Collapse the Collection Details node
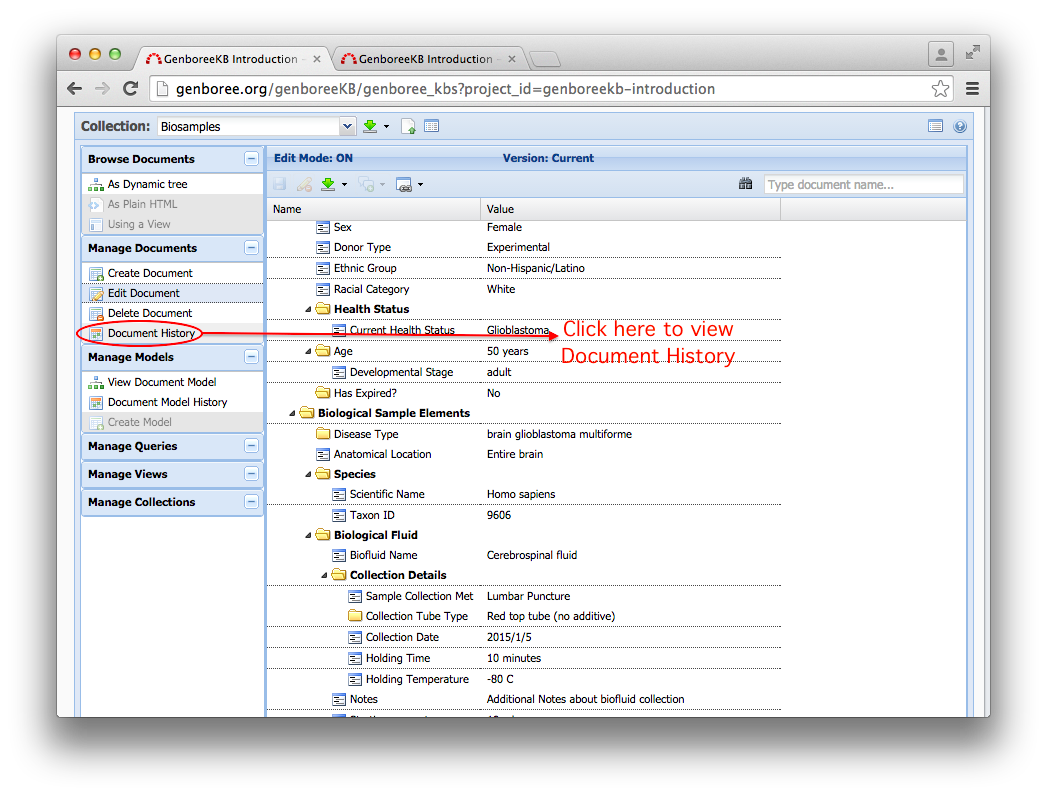Screen dimensions: 1047x796 pos(324,576)
